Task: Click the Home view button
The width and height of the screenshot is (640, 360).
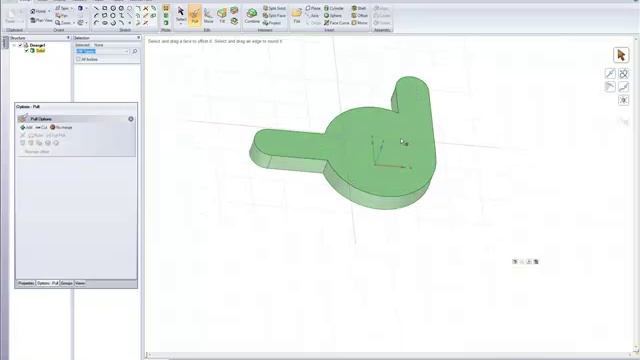Action: point(38,11)
